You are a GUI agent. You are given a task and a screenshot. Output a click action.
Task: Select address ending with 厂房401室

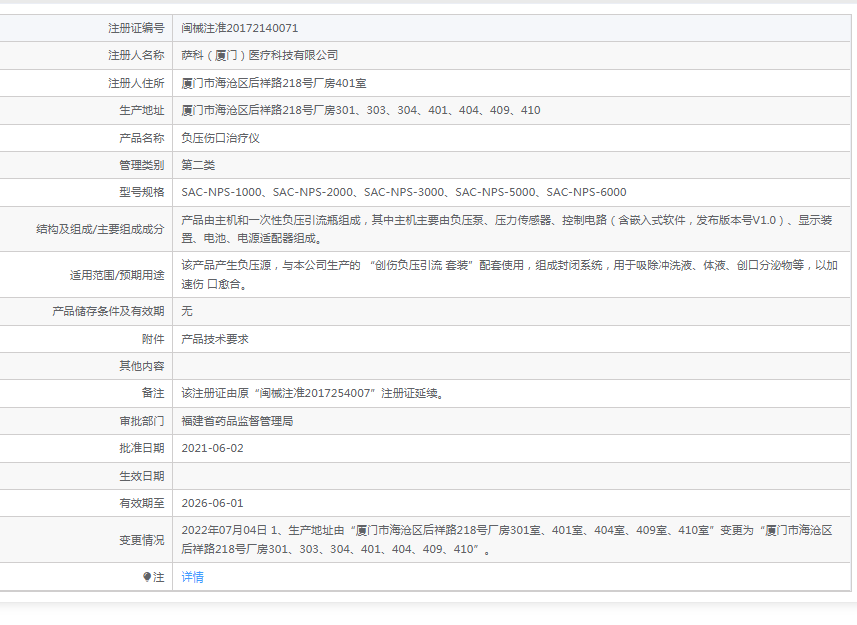[x=274, y=83]
